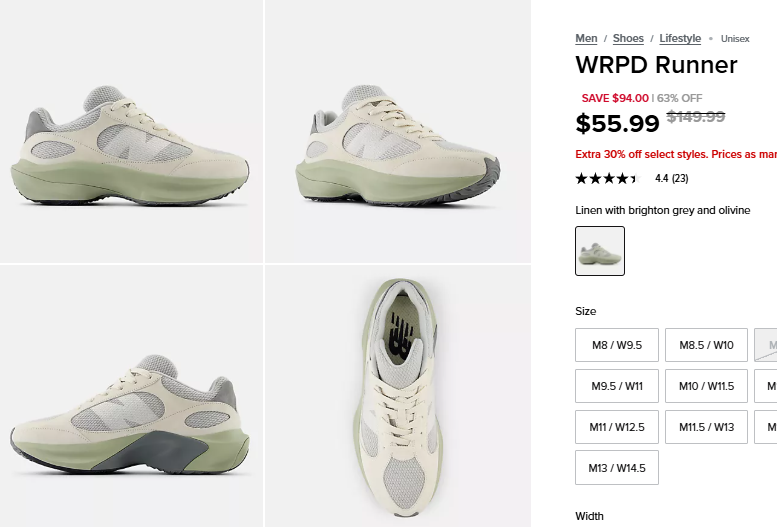This screenshot has width=777, height=527.
Task: Click the Extra 30% off promo text
Action: pos(676,154)
